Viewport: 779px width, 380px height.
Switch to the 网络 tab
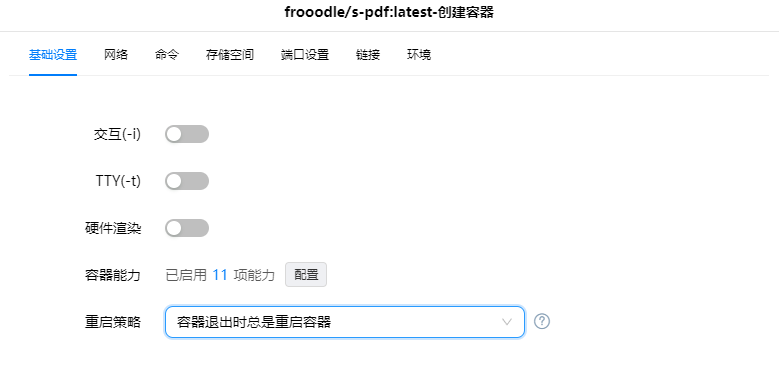pyautogui.click(x=116, y=55)
